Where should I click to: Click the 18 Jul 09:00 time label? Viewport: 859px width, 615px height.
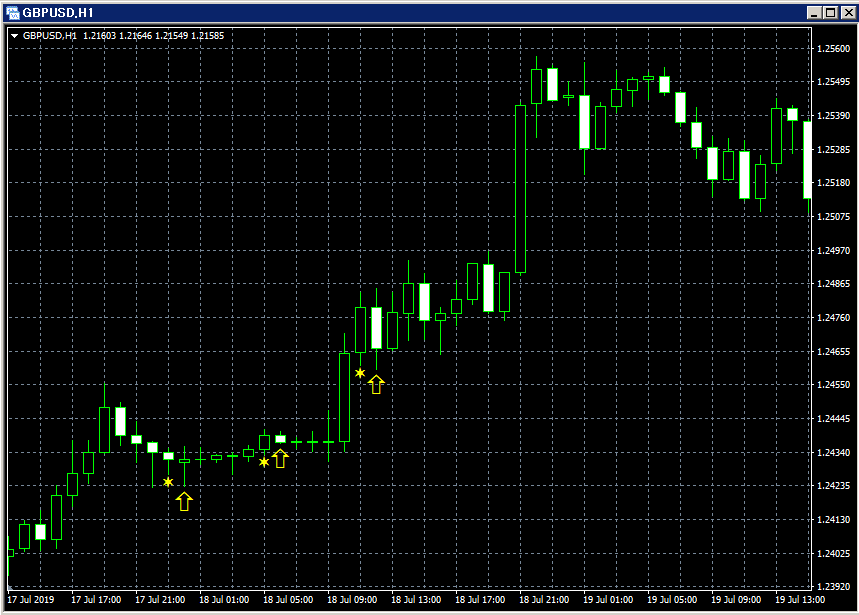pos(352,600)
